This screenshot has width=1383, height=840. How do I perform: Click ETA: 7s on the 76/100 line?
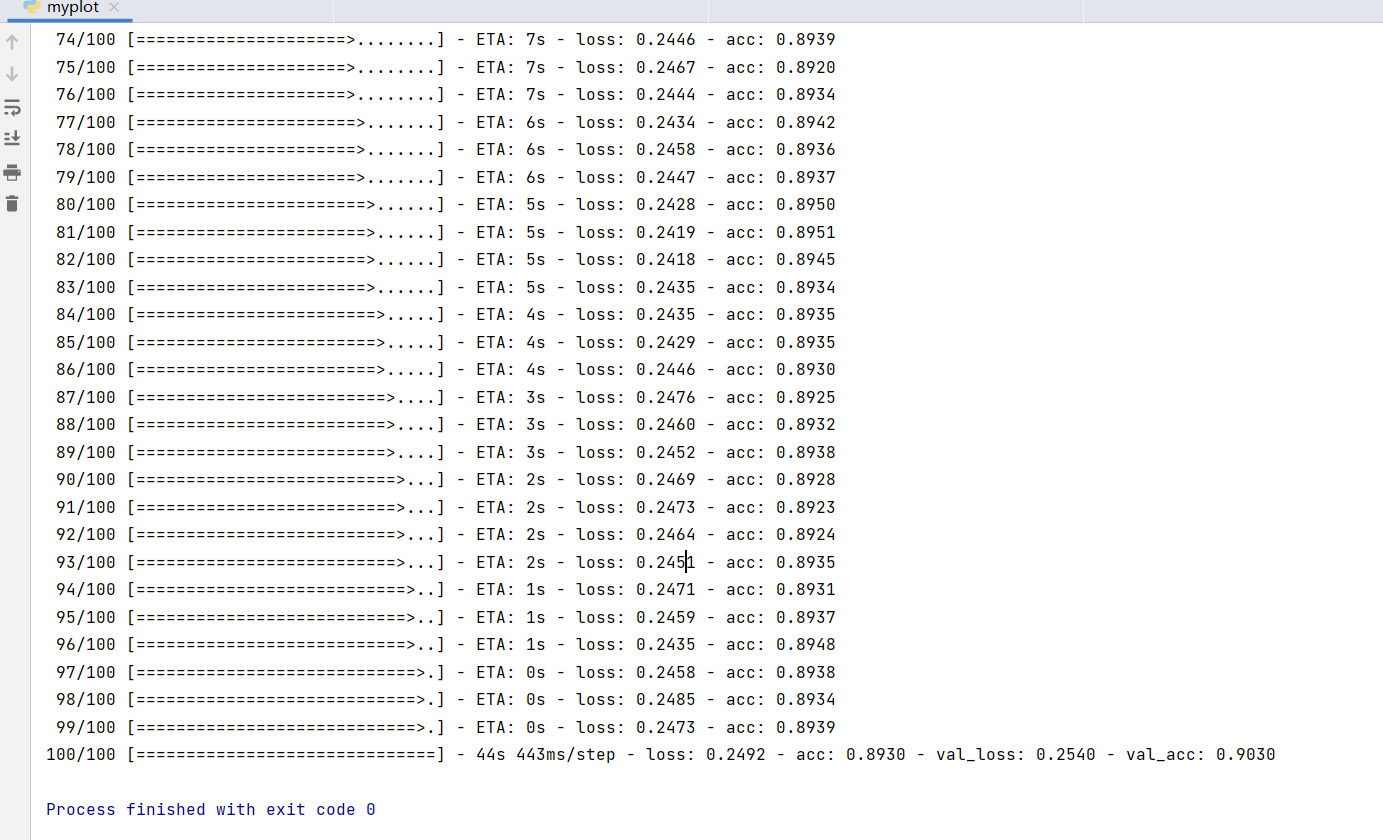511,95
